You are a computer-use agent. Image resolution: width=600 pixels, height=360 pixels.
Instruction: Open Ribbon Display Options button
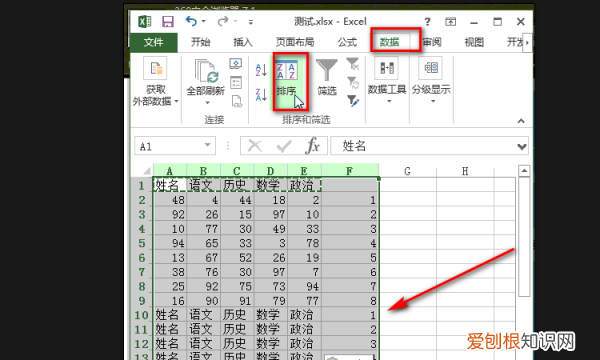tap(451, 22)
